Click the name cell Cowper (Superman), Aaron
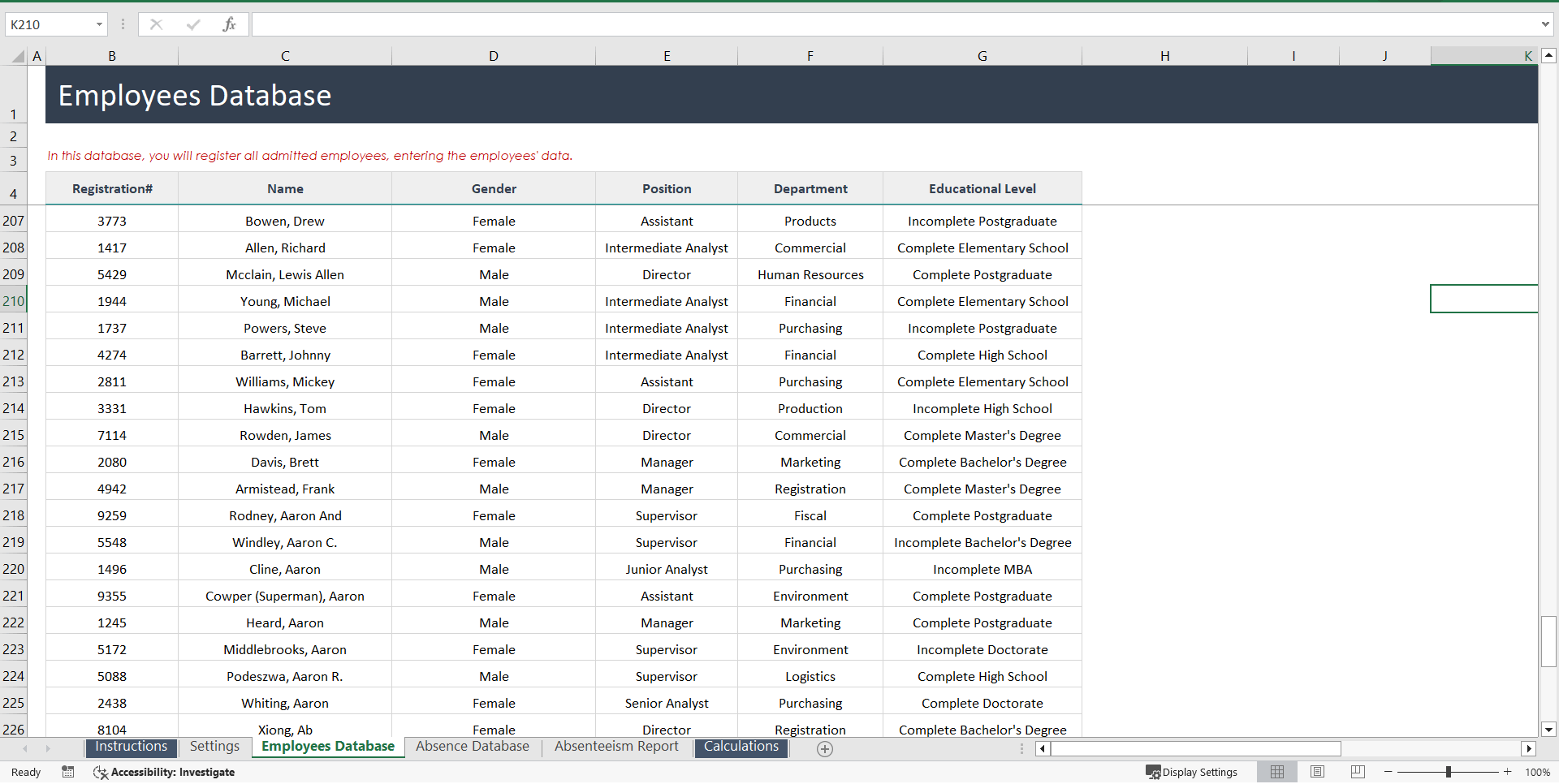1559x784 pixels. [x=285, y=596]
